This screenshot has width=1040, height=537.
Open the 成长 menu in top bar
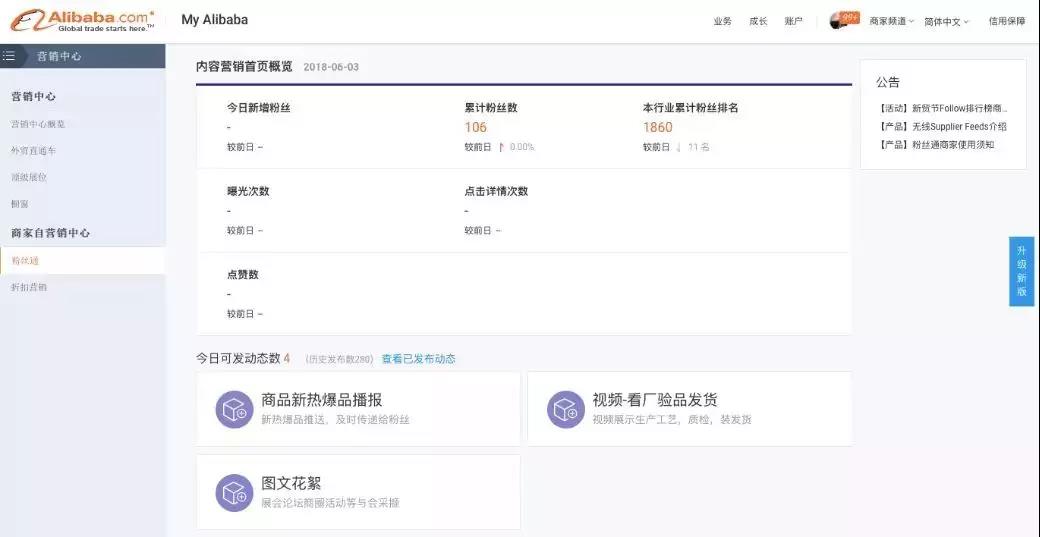[x=758, y=21]
